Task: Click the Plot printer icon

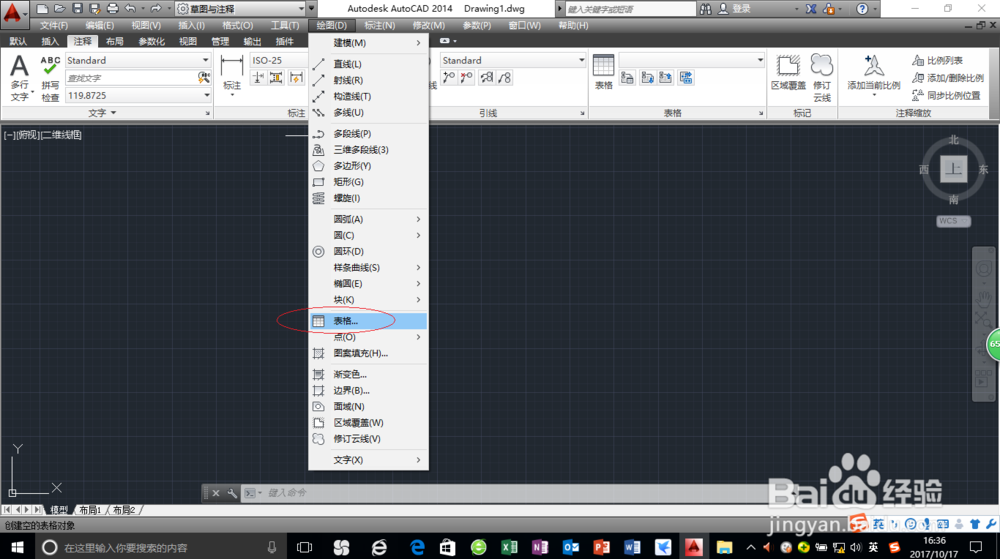Action: (113, 9)
